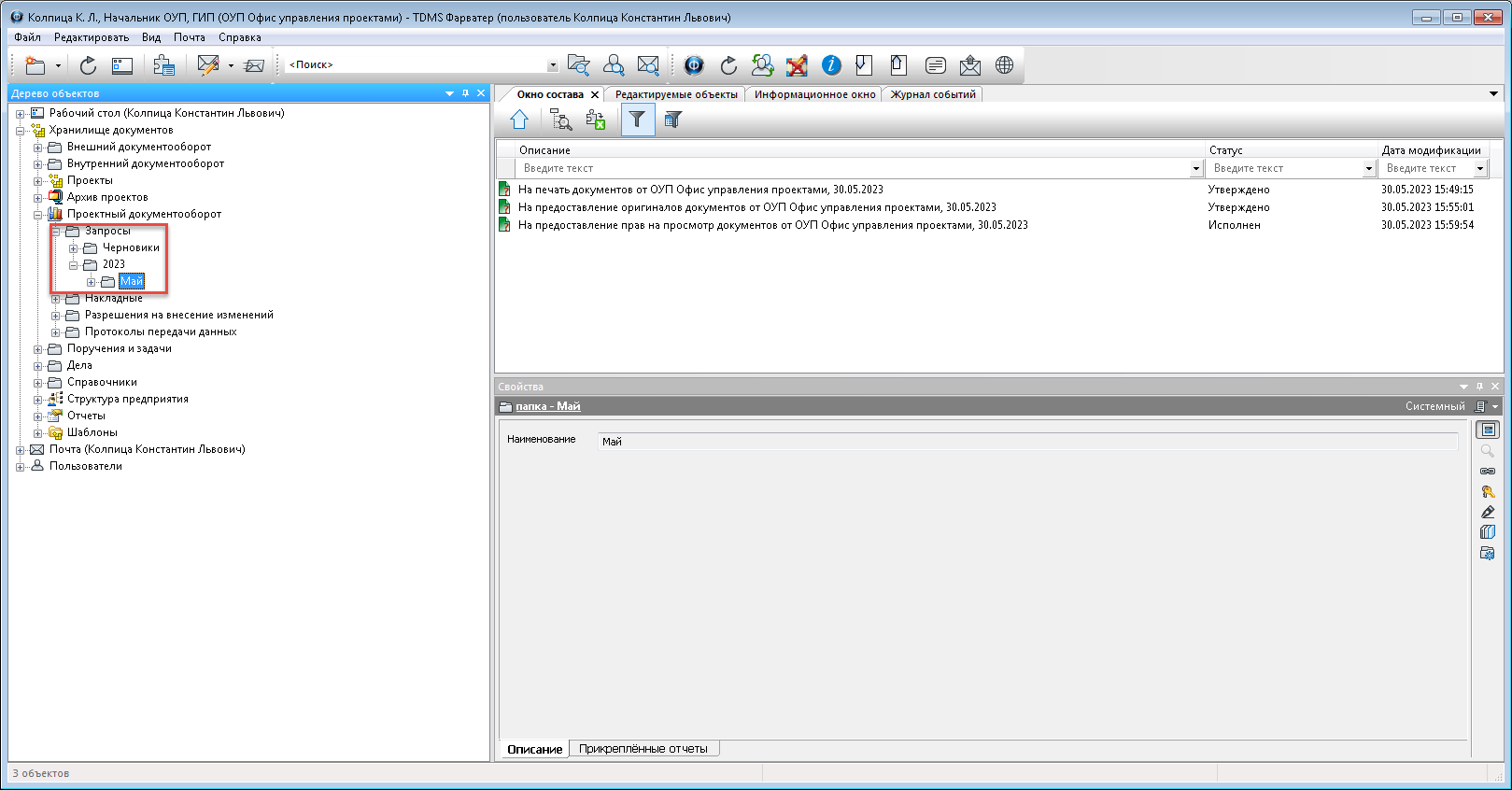
Task: Click the key access rights icon
Action: pos(1488,492)
